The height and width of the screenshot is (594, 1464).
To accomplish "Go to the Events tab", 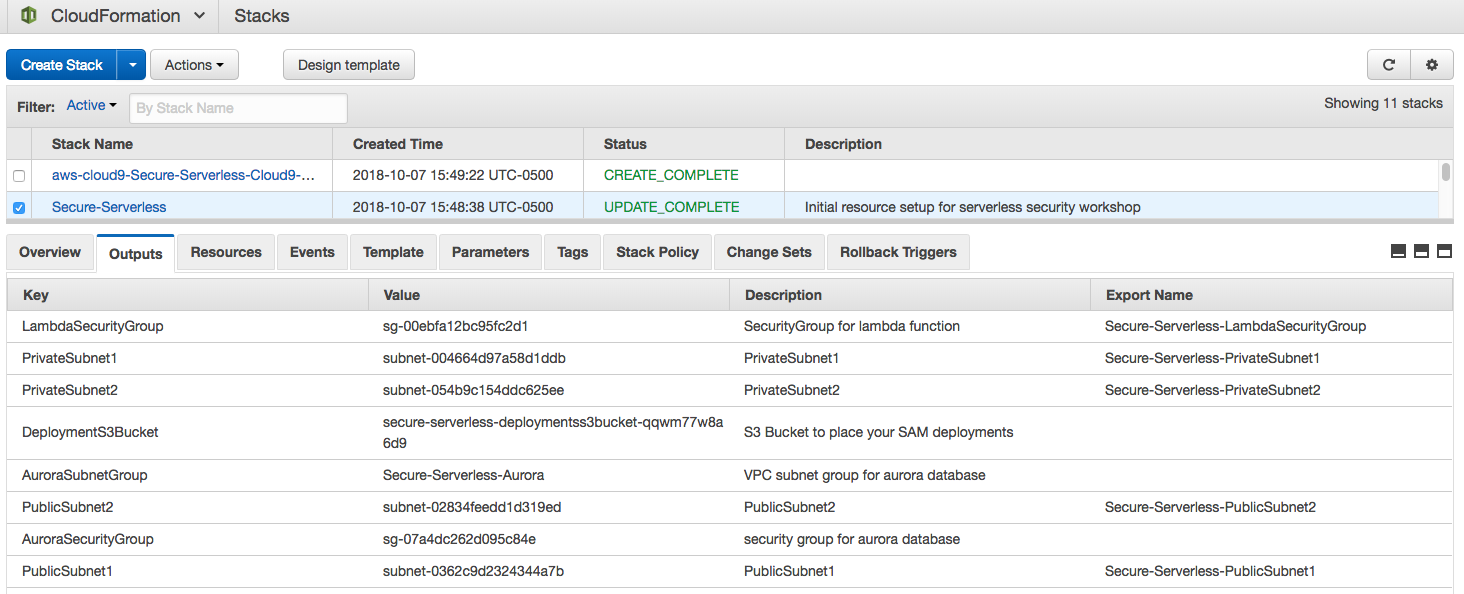I will (312, 252).
